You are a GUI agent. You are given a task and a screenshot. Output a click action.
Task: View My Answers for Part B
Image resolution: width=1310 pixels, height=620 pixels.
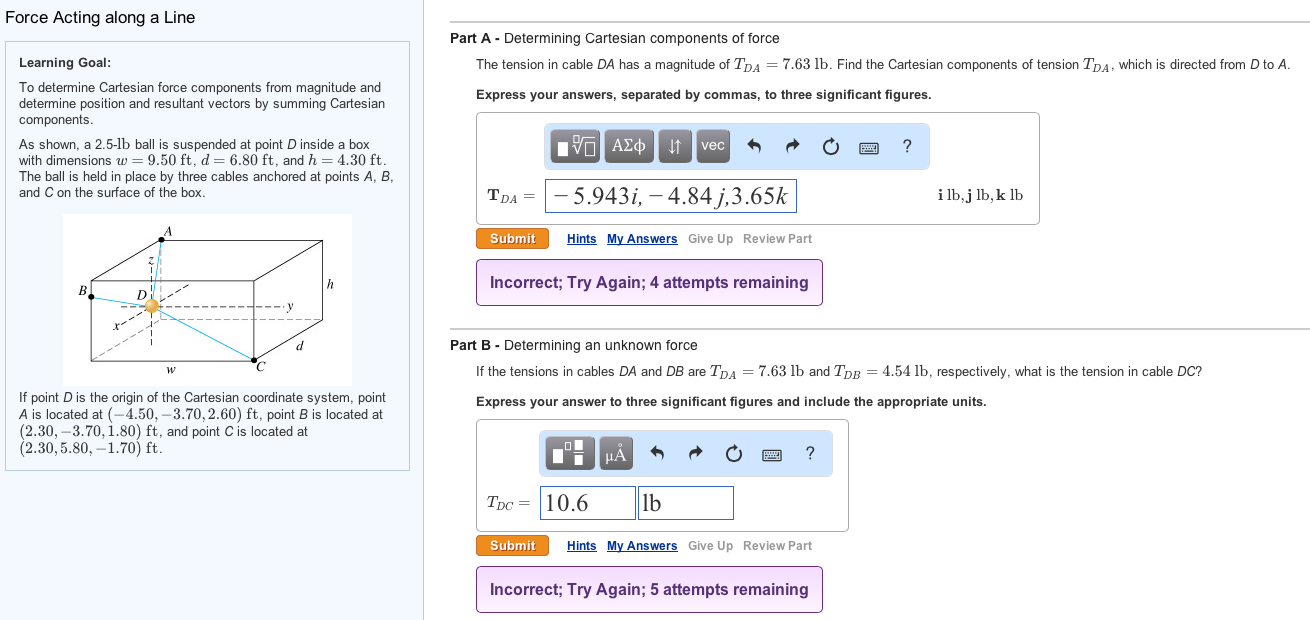pos(641,546)
